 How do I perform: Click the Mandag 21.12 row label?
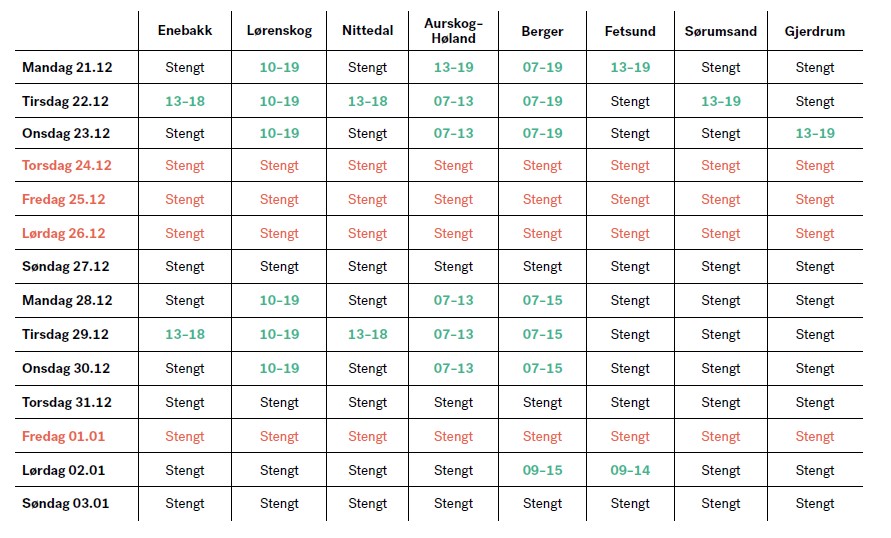point(67,68)
